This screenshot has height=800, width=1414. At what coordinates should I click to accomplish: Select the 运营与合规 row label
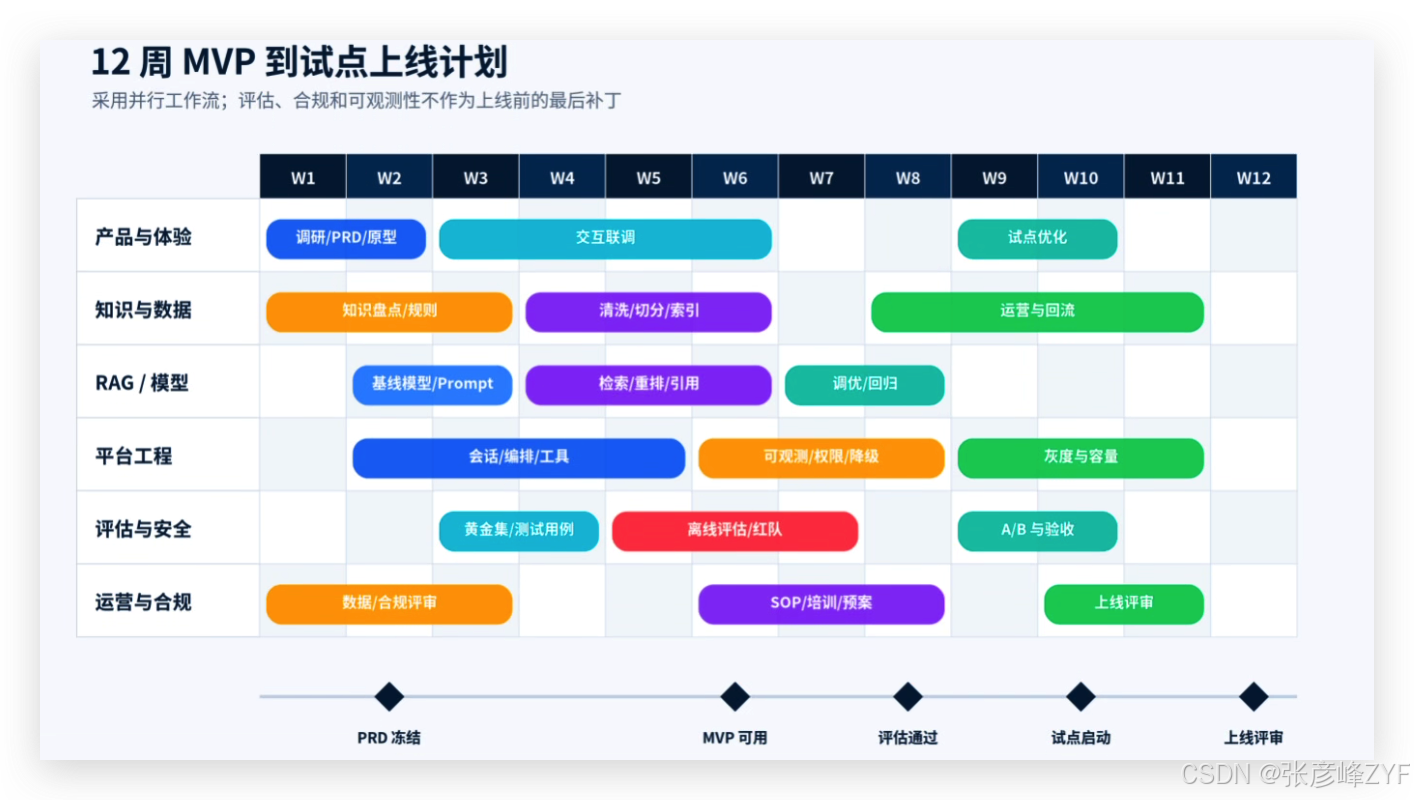(143, 602)
